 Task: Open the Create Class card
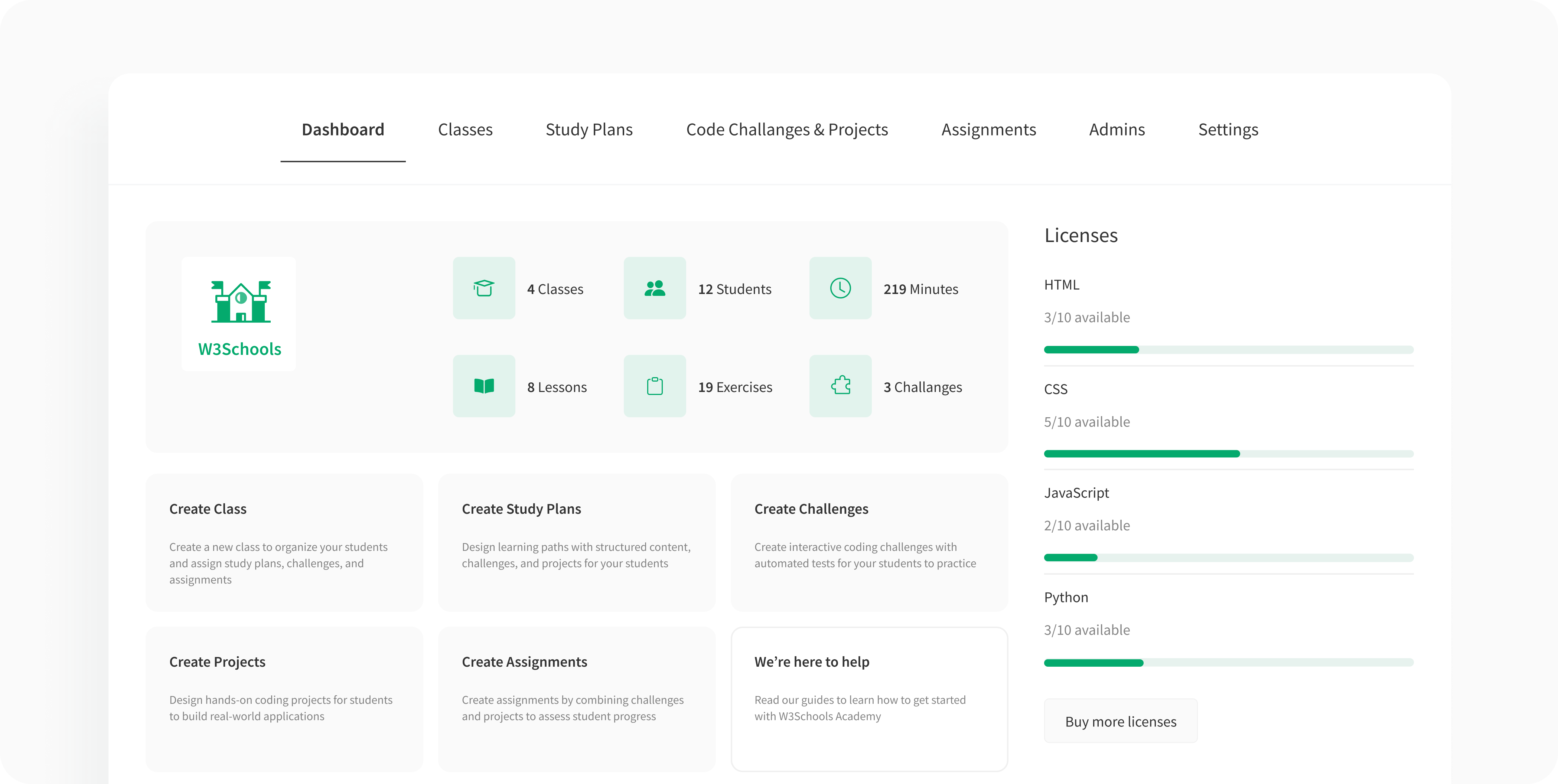coord(284,543)
